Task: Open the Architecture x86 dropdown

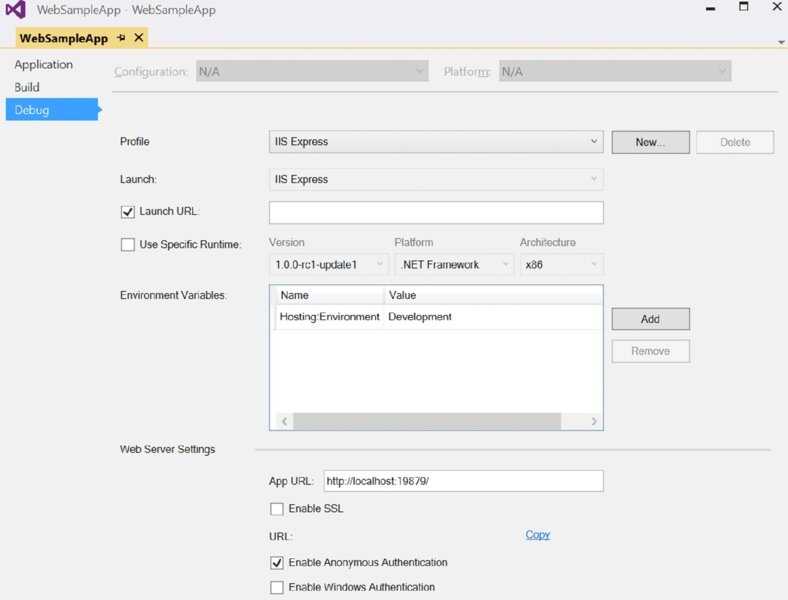Action: 561,264
